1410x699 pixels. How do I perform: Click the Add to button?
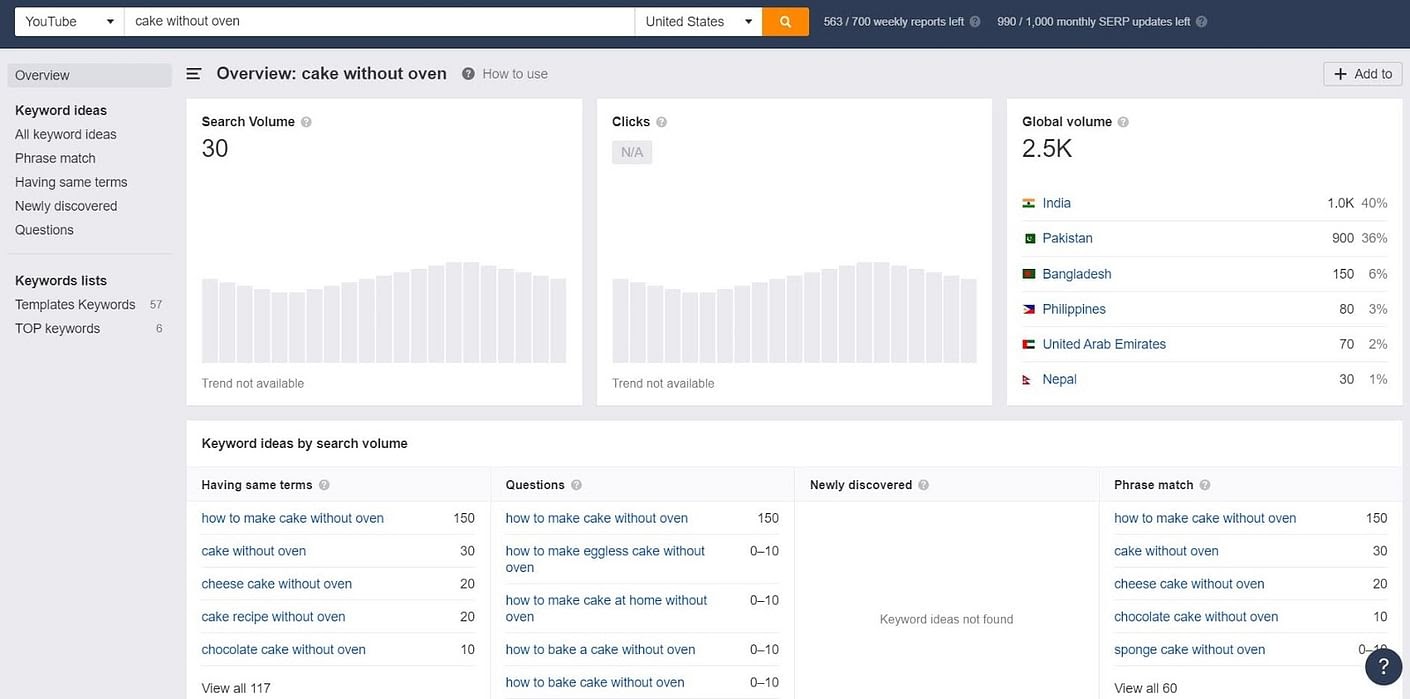[x=1362, y=72]
